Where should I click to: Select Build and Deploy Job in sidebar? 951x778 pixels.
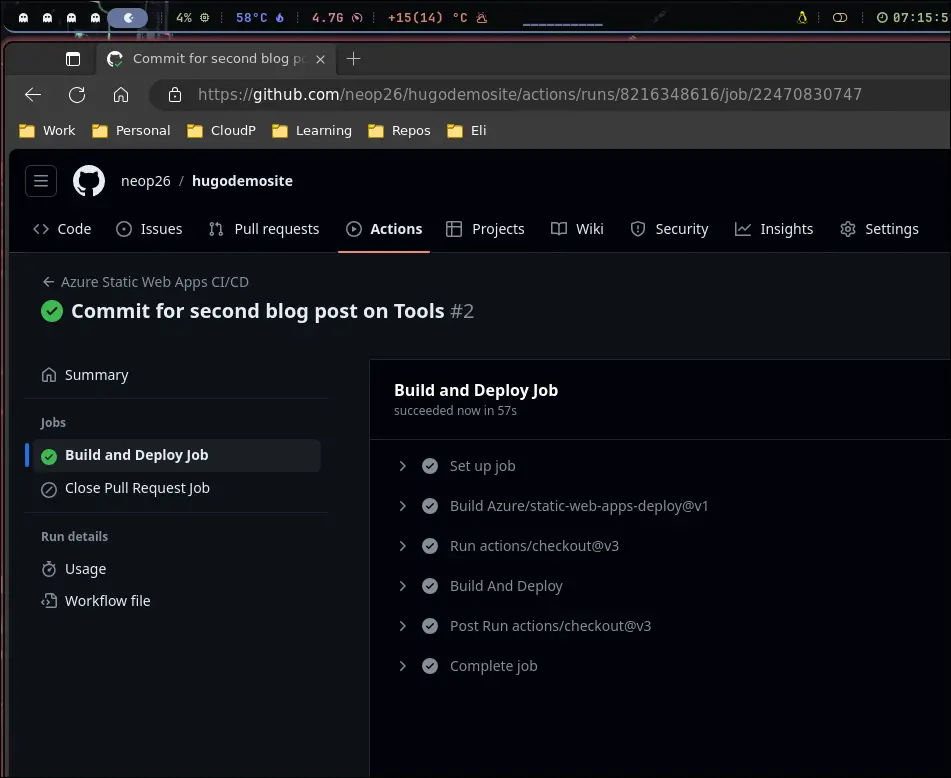click(x=176, y=455)
